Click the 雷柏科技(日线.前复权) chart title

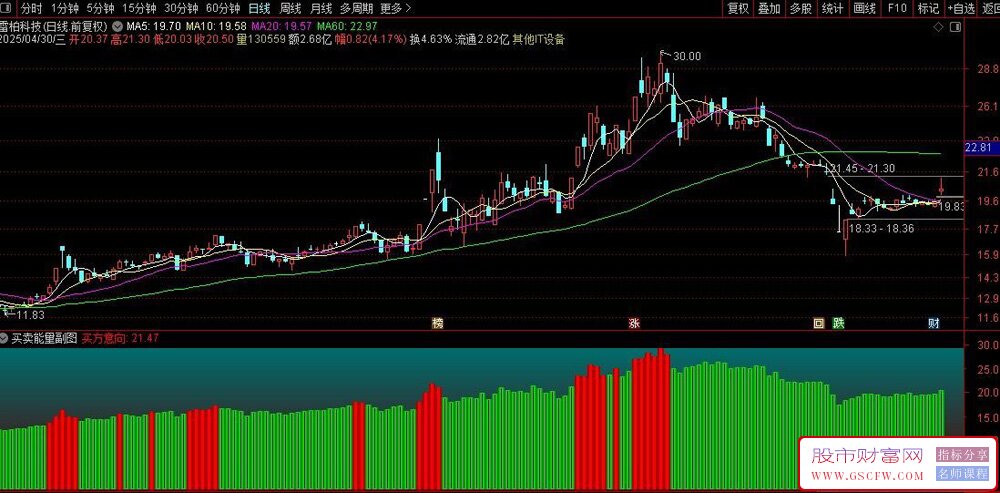(54, 27)
